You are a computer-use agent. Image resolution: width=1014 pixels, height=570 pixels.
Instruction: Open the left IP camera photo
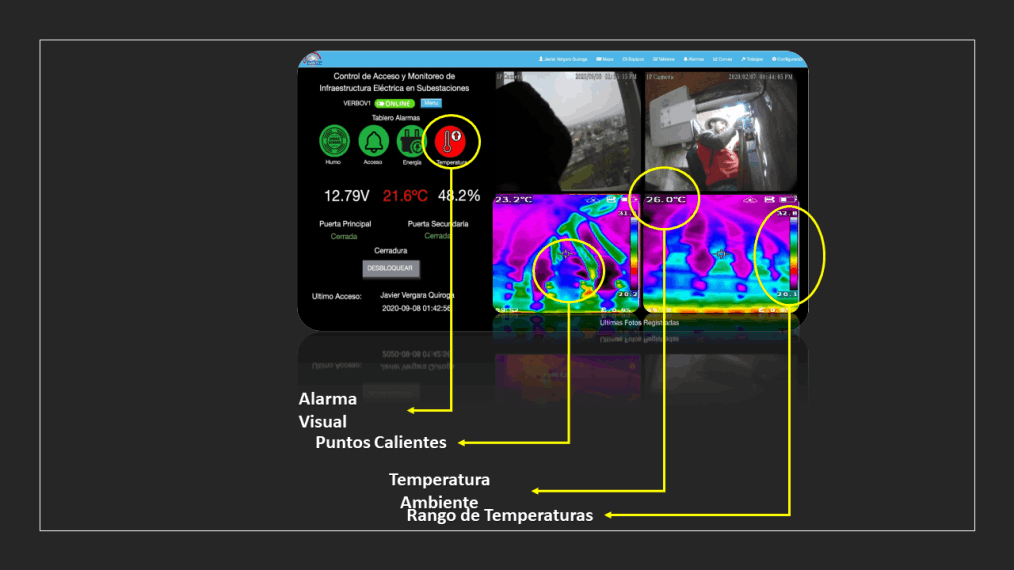click(567, 130)
